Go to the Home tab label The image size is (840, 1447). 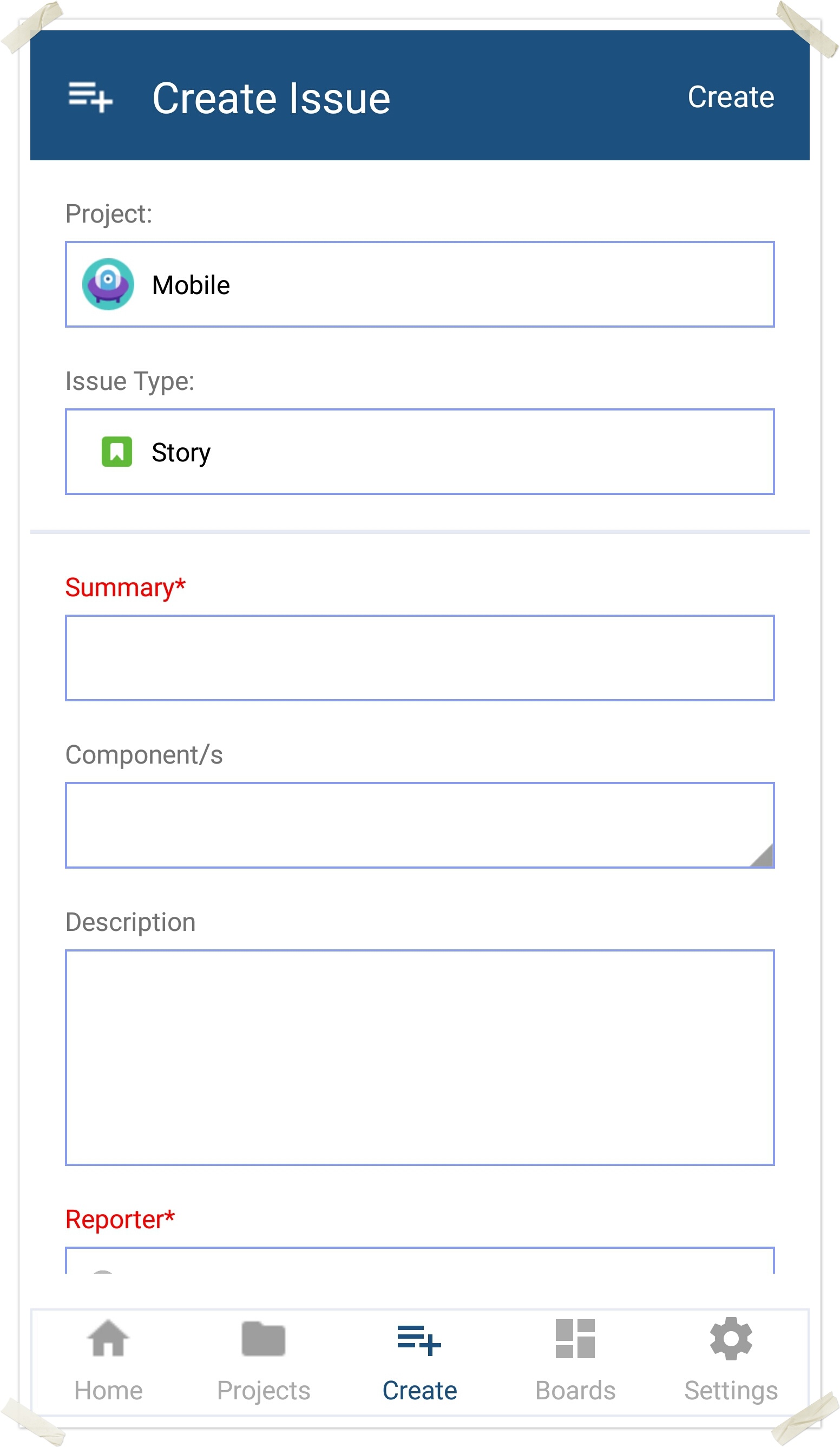click(x=108, y=1391)
